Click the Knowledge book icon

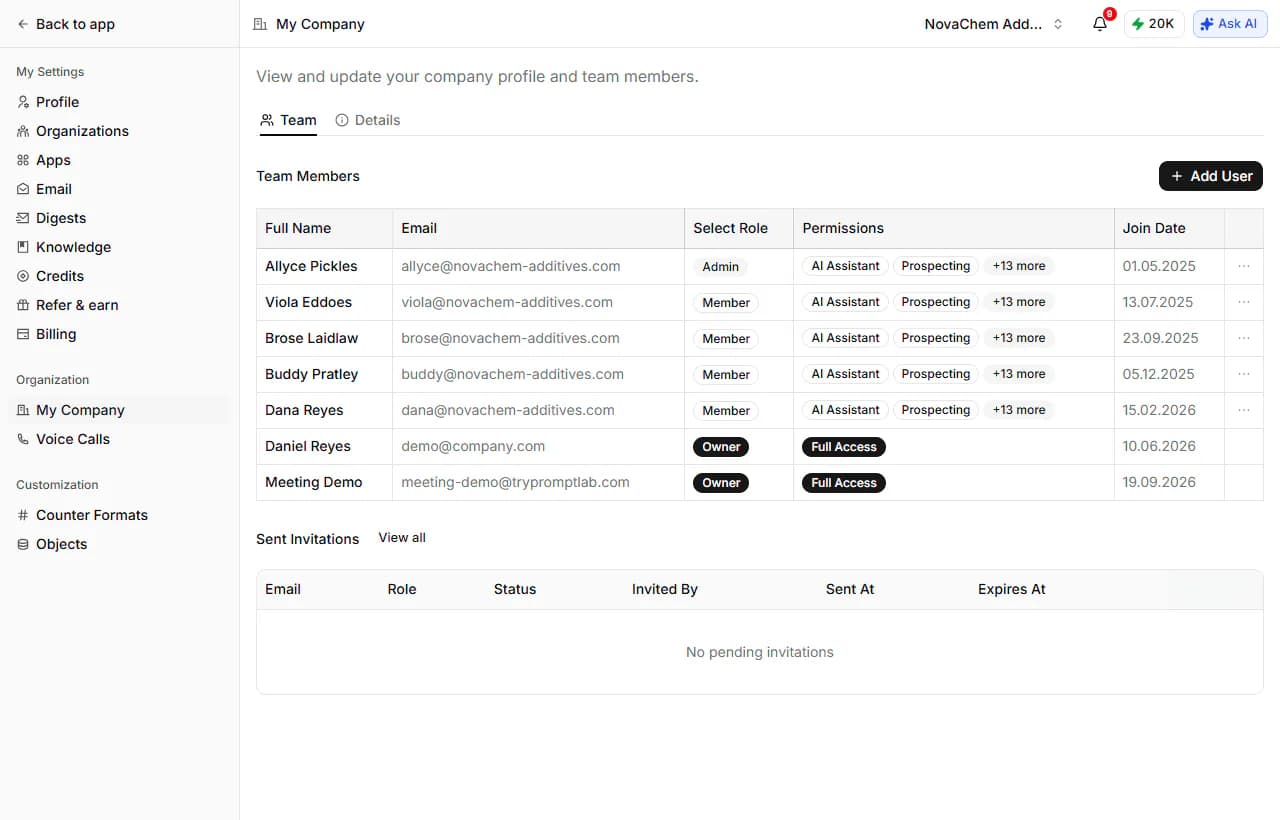[23, 247]
